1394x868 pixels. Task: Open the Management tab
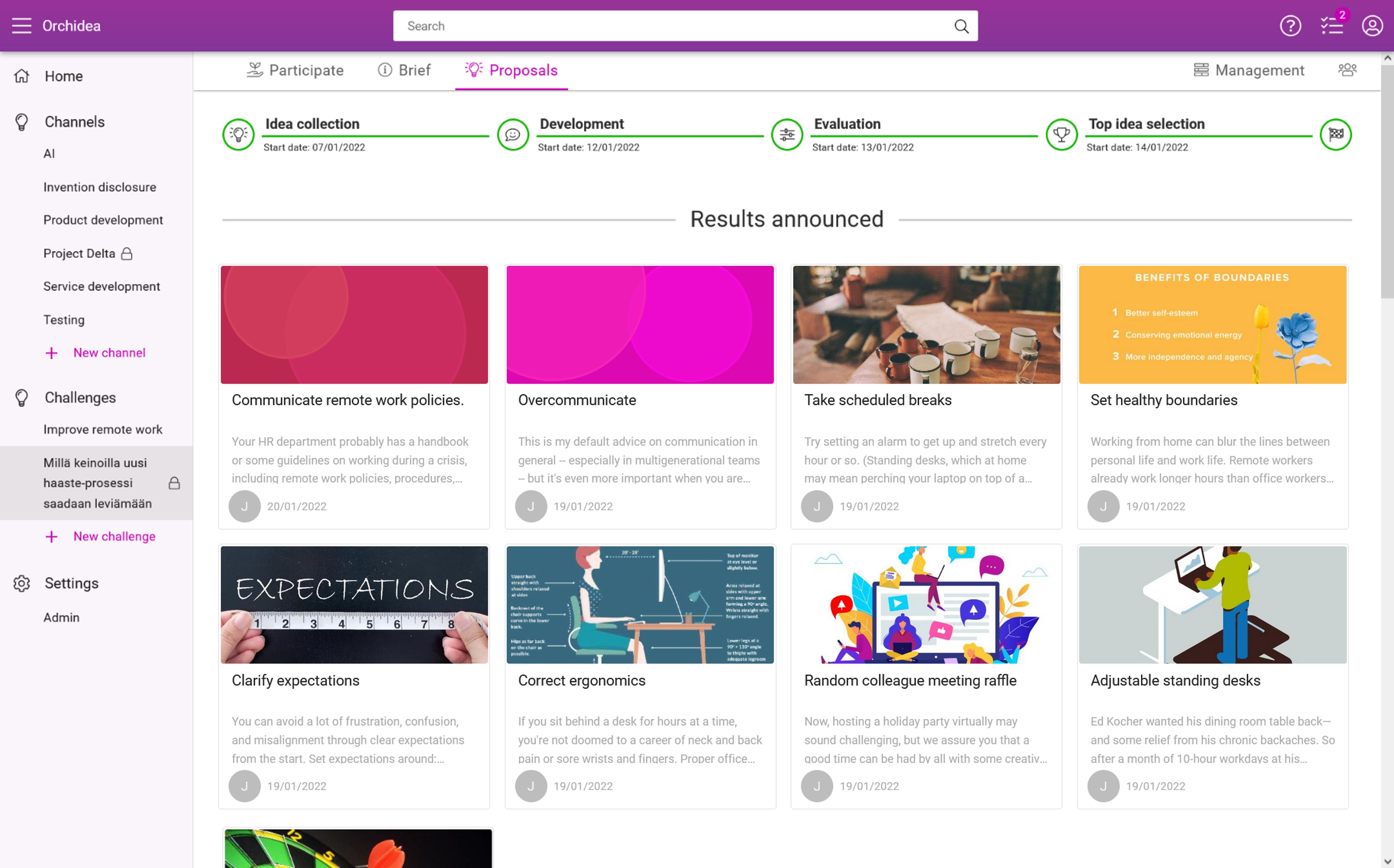[1249, 70]
